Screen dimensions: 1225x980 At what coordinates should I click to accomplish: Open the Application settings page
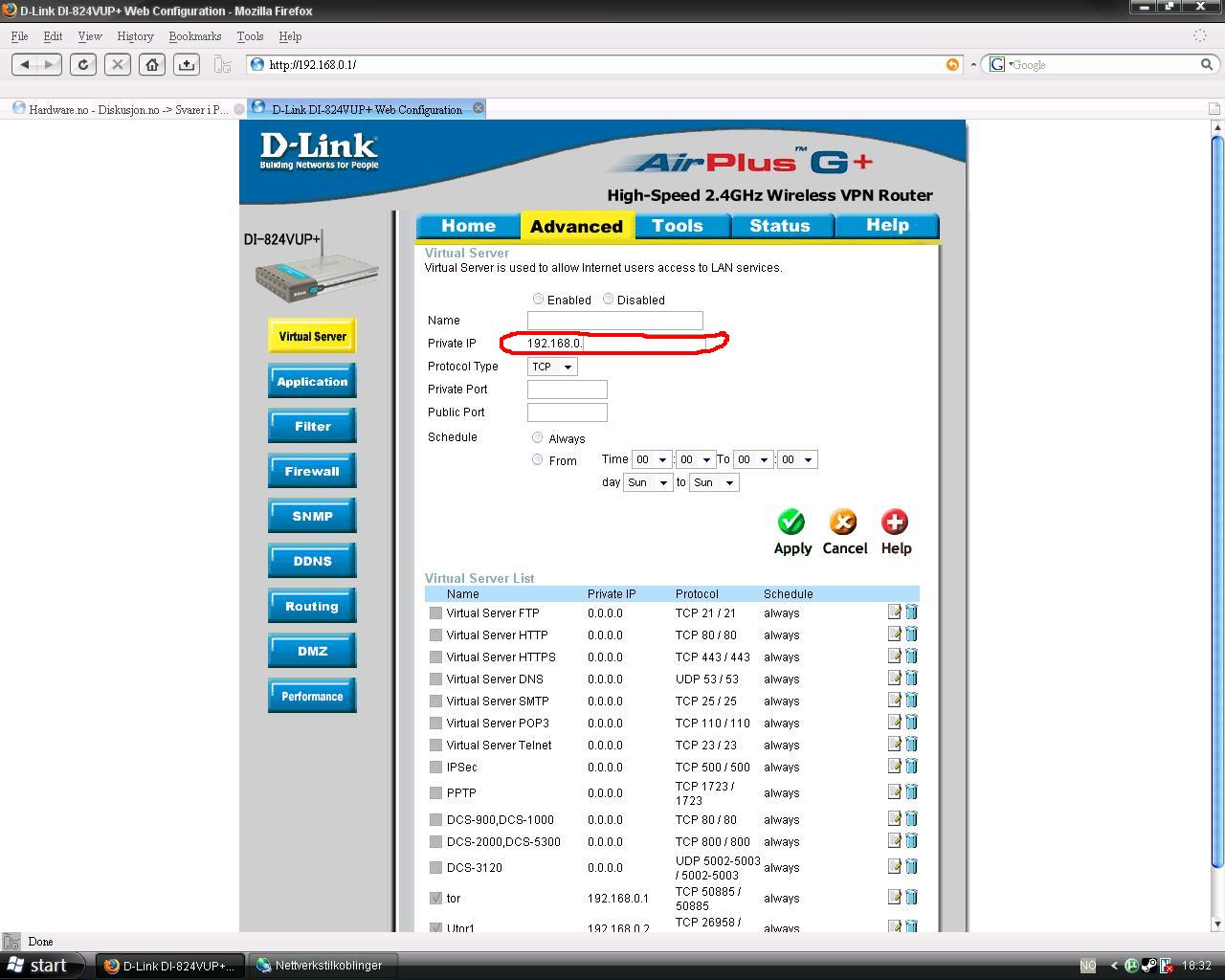[312, 381]
